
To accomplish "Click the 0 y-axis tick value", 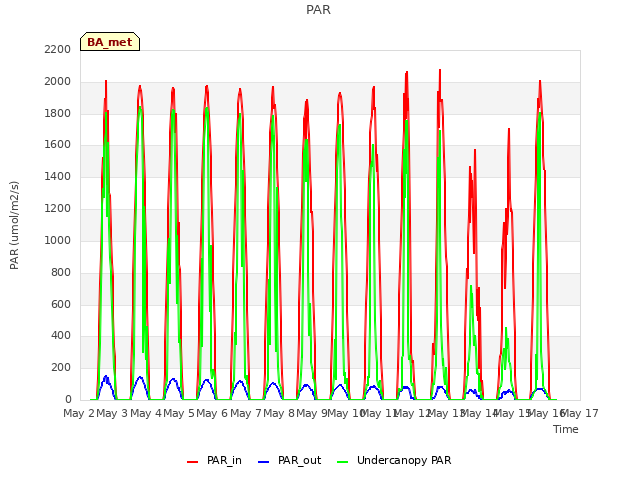I will pyautogui.click(x=68, y=399).
